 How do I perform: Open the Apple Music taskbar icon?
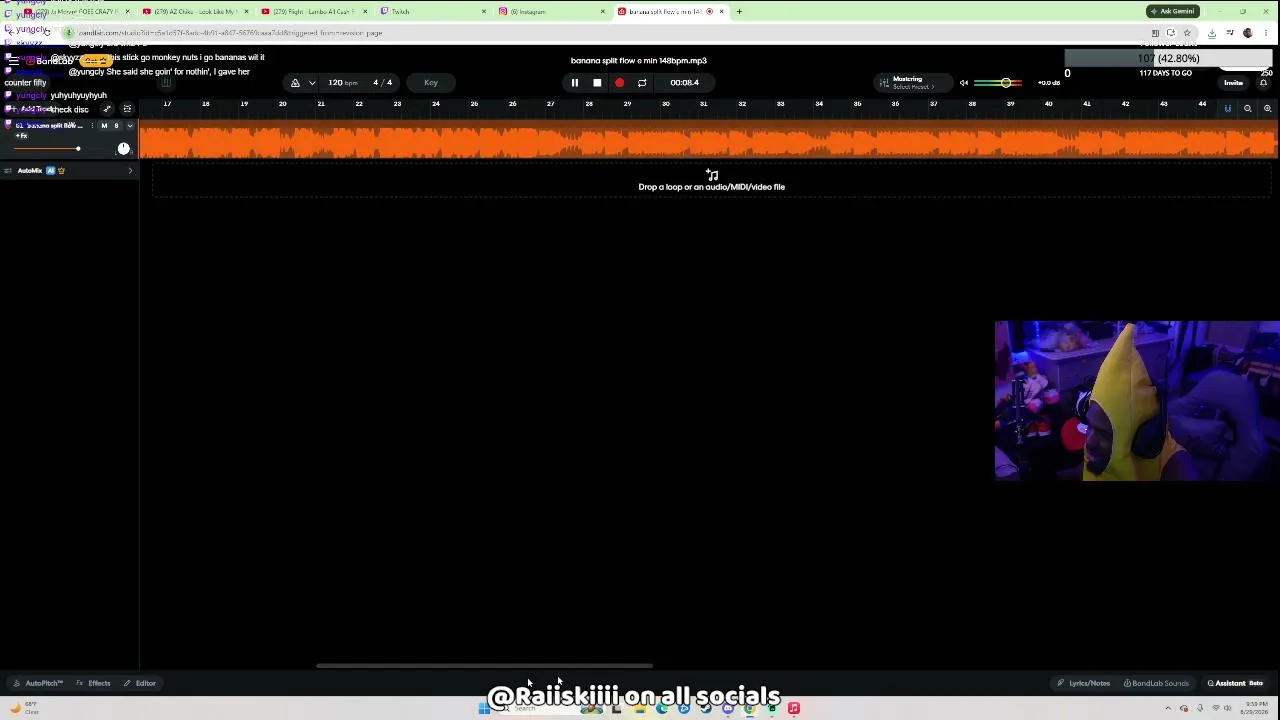tap(794, 708)
